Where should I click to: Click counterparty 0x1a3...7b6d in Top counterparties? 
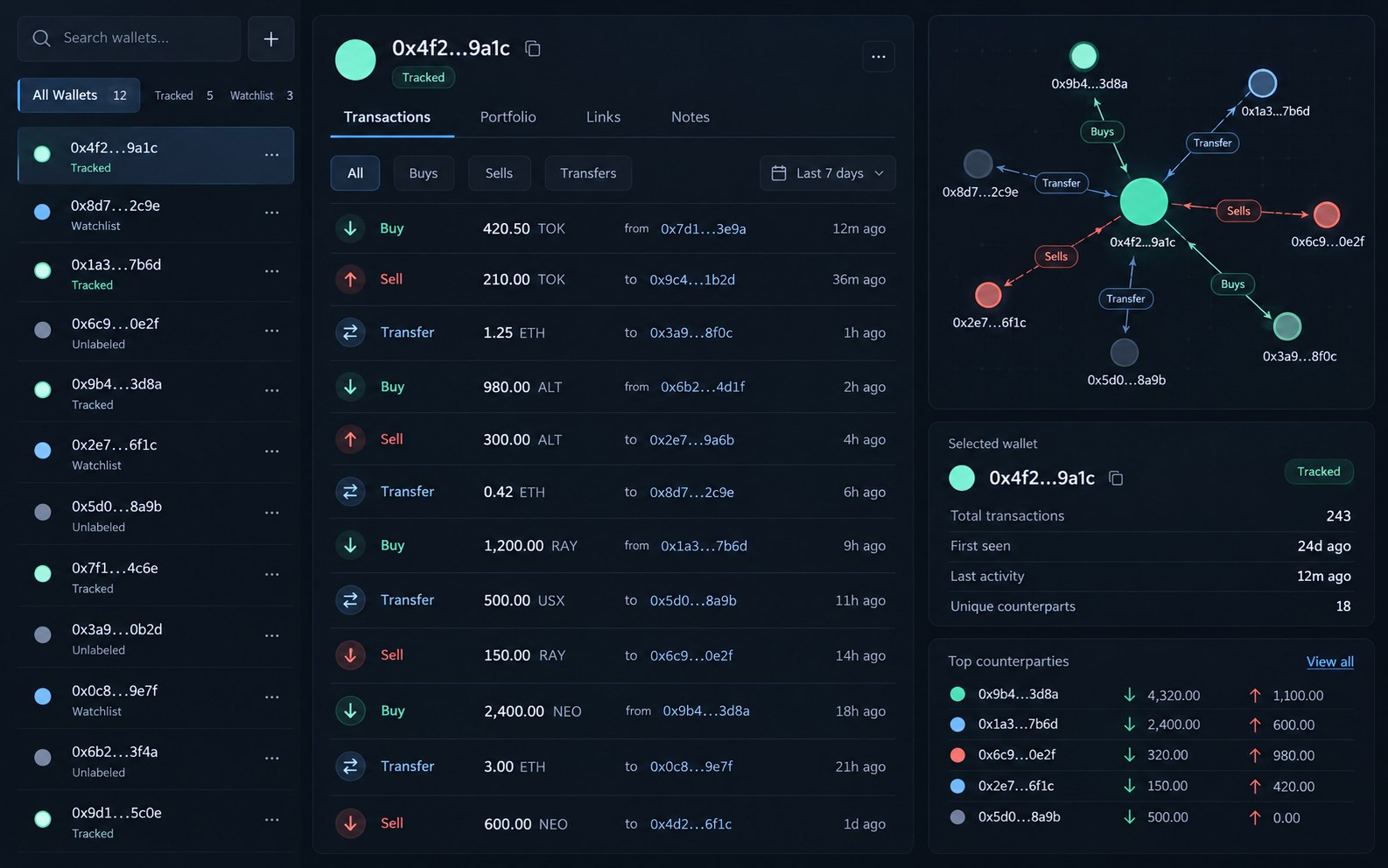(1018, 724)
